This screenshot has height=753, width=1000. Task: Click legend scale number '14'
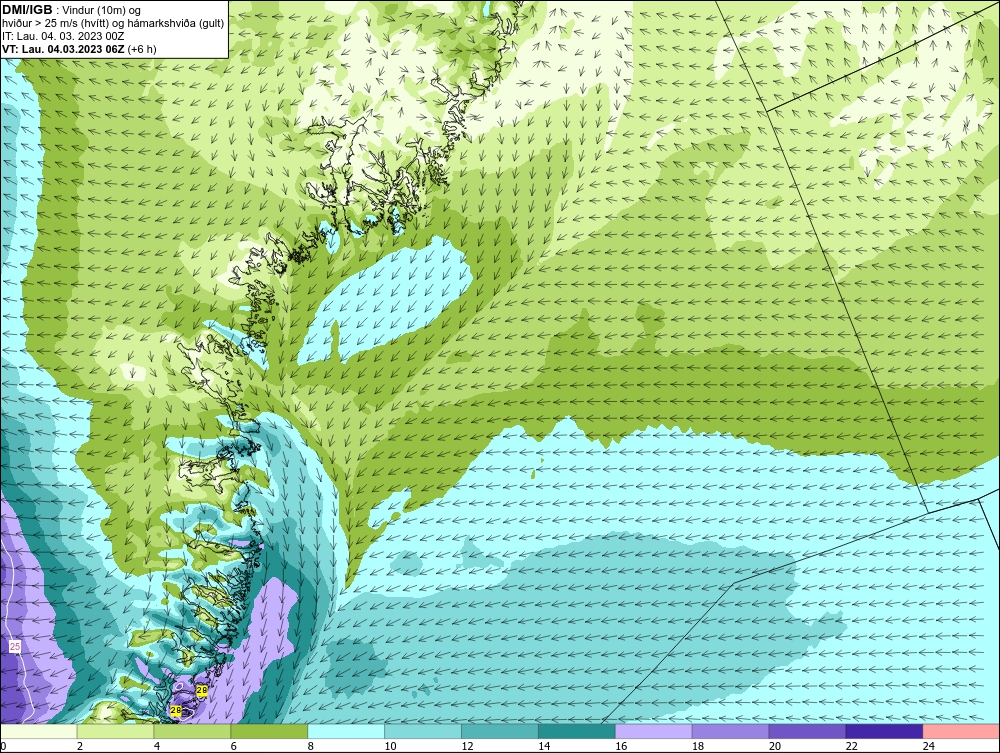point(544,746)
